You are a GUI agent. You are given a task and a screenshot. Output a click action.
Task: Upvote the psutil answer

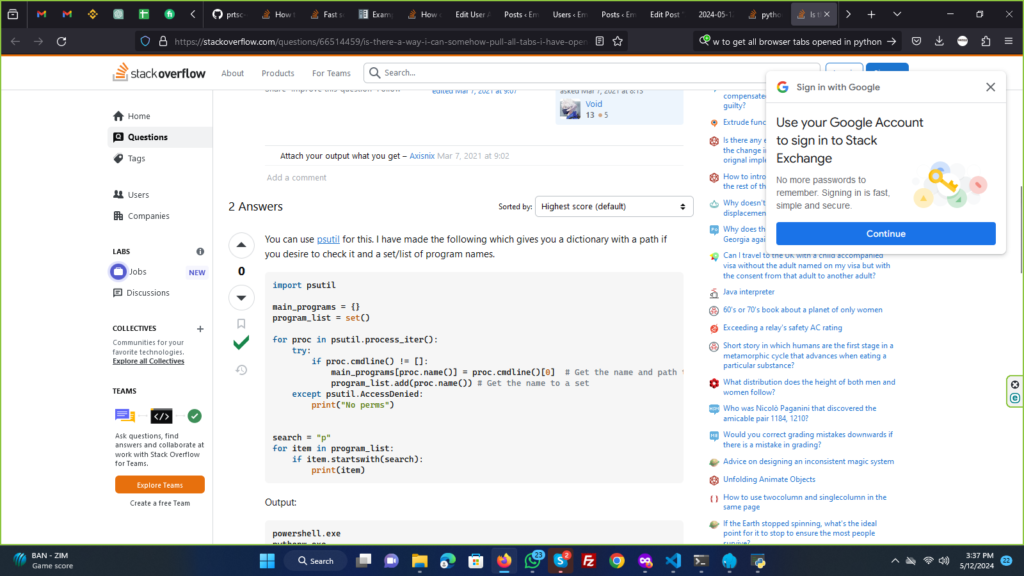click(x=241, y=245)
